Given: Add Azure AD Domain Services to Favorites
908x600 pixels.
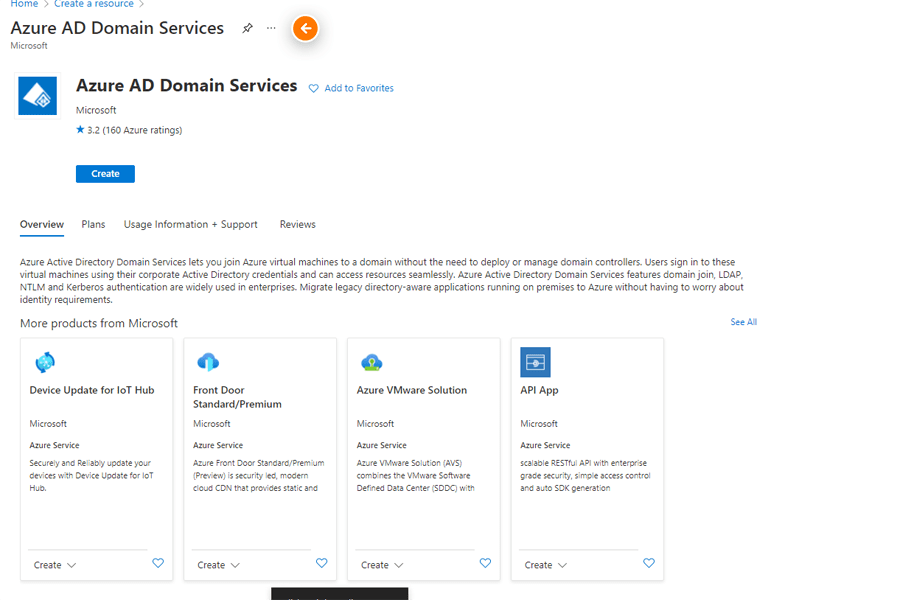Looking at the screenshot, I should (351, 88).
